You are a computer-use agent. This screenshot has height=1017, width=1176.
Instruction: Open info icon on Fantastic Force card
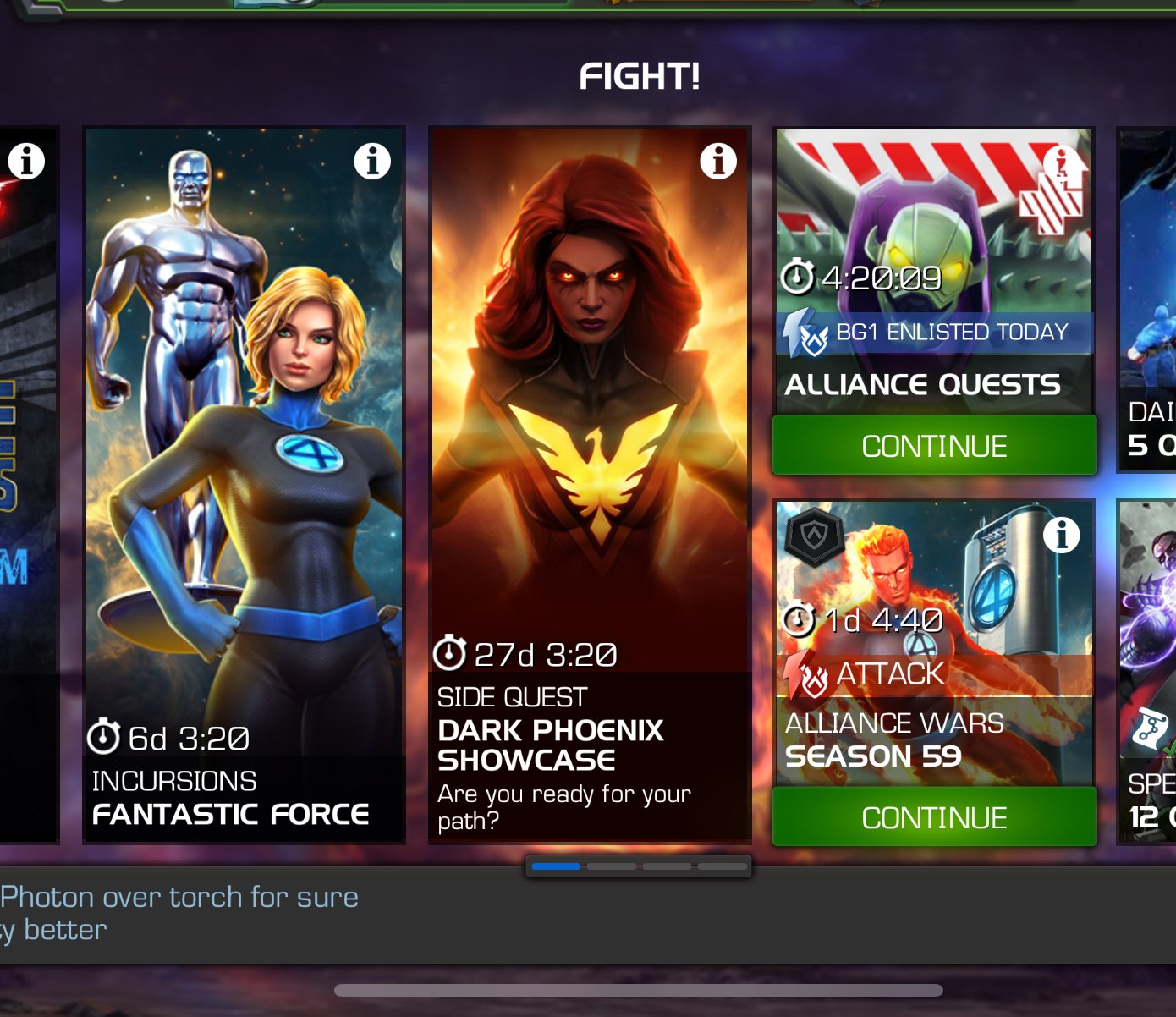[x=372, y=161]
